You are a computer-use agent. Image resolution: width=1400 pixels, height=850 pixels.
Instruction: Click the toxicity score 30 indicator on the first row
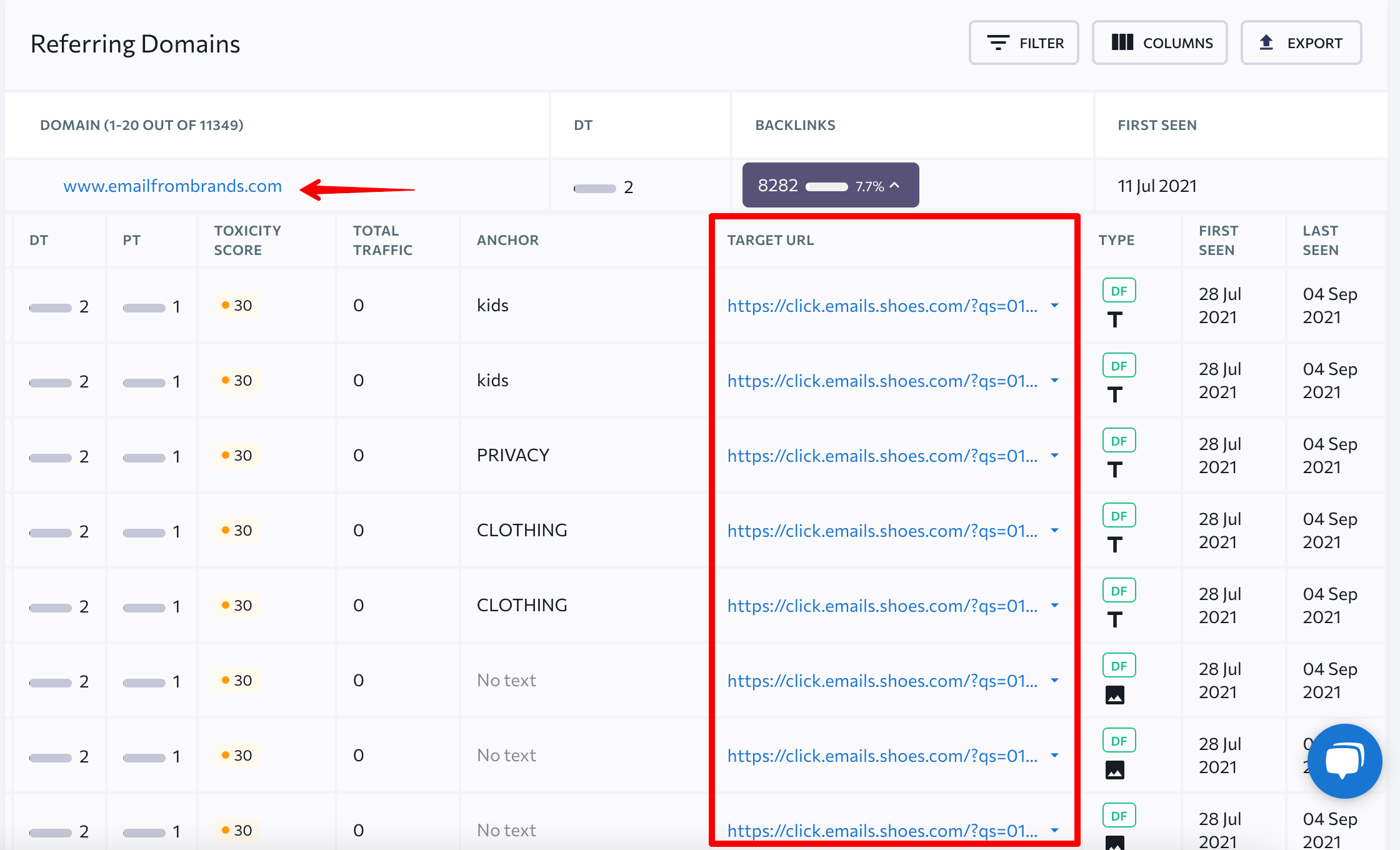tap(236, 305)
